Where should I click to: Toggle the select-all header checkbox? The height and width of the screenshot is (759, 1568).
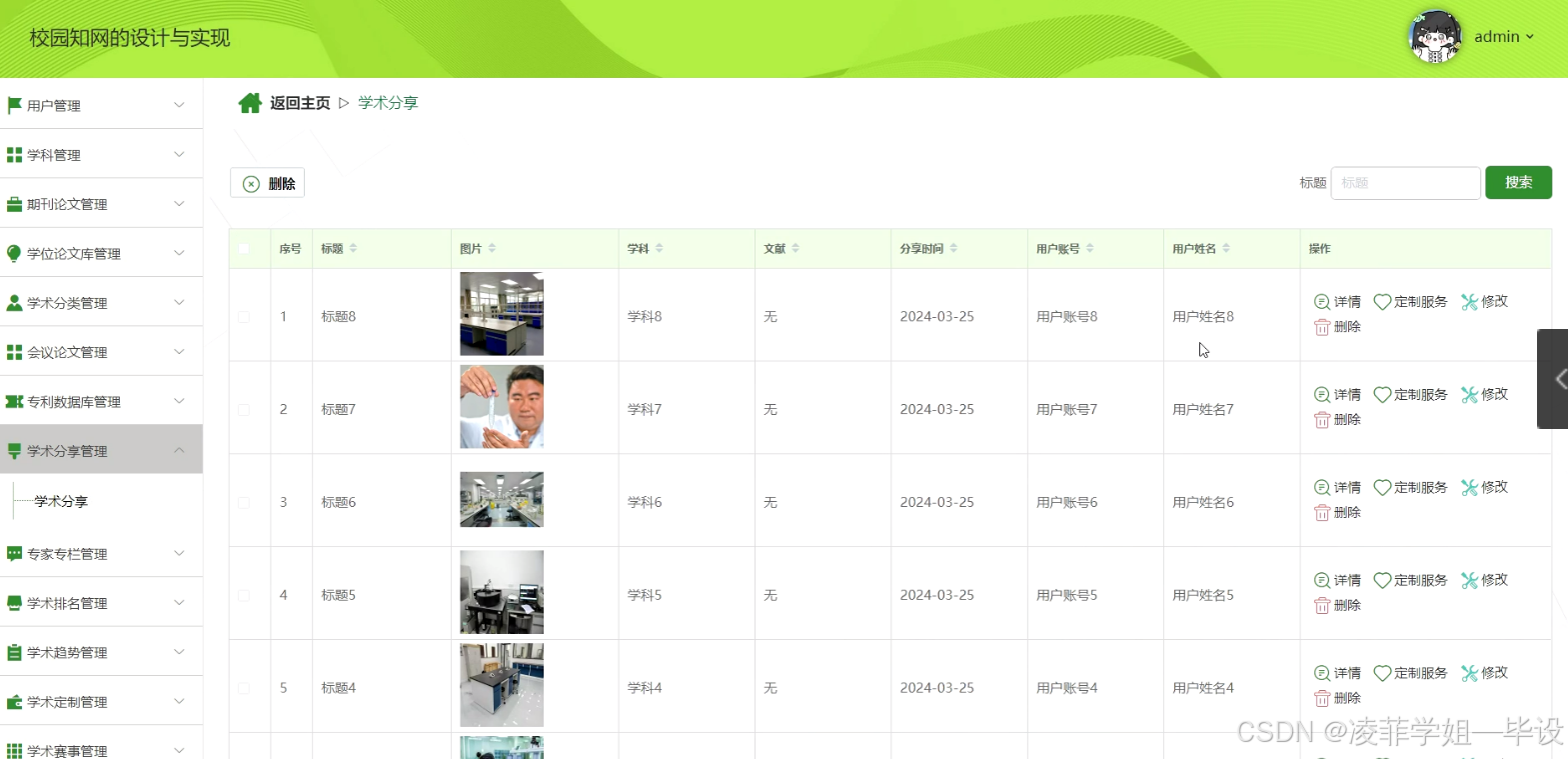pyautogui.click(x=244, y=248)
